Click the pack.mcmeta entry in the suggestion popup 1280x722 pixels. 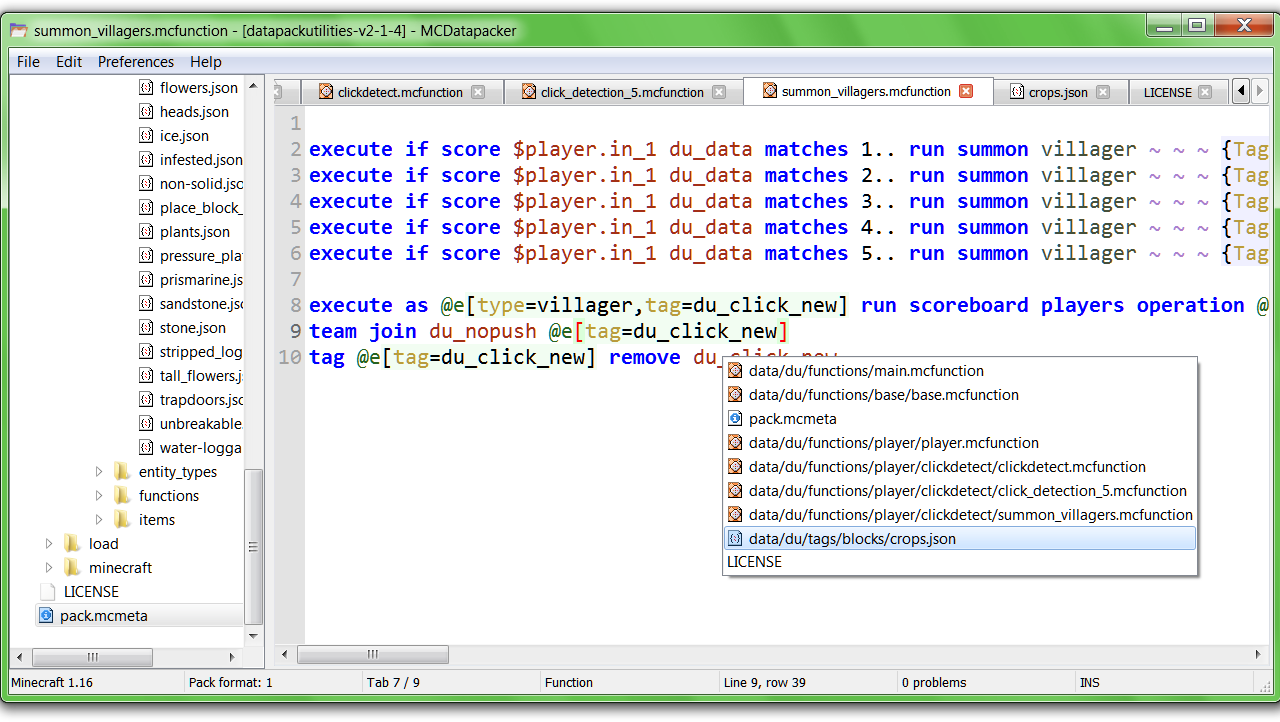(790, 418)
